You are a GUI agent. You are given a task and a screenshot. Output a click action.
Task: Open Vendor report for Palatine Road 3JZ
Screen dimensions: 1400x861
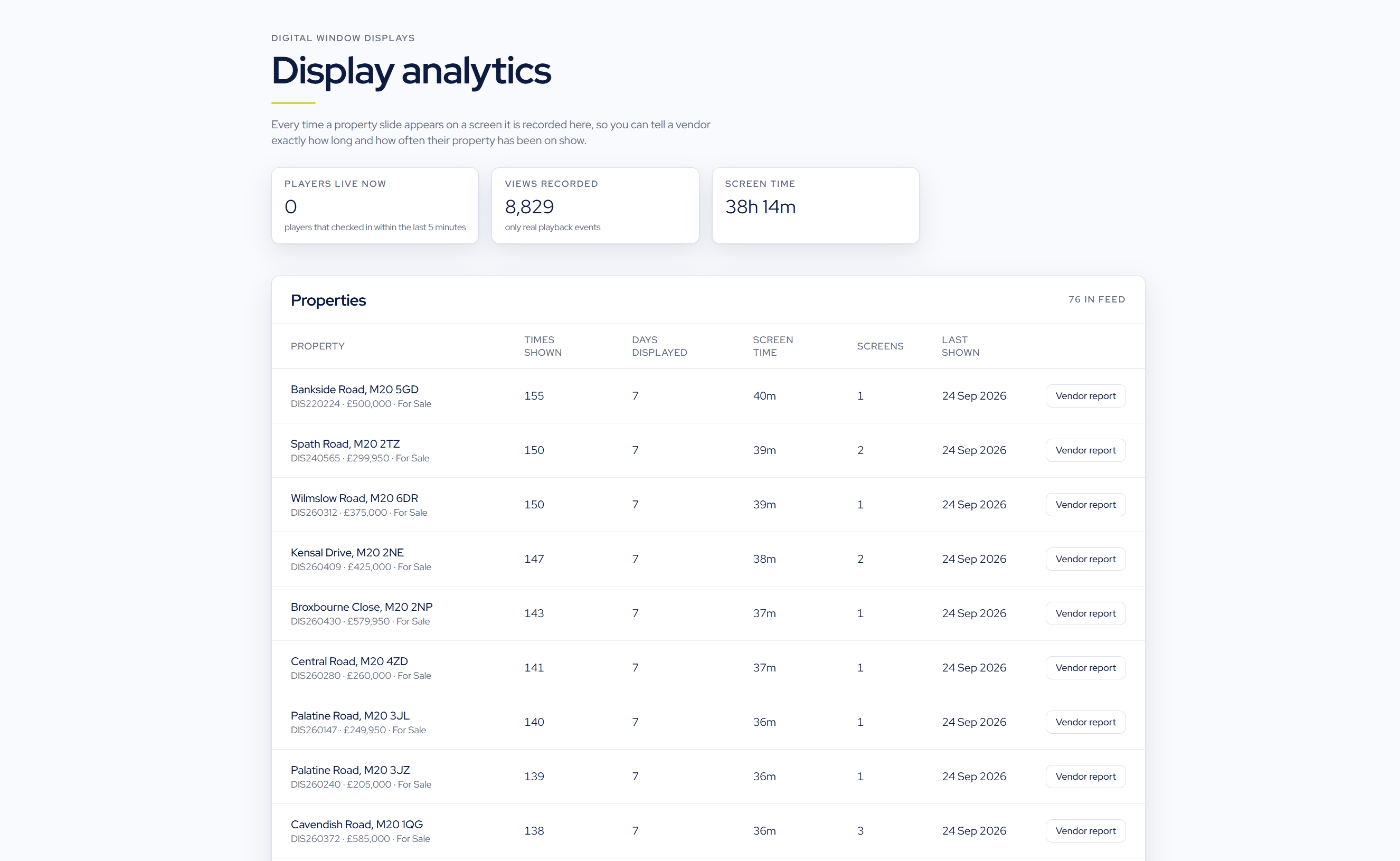(x=1085, y=777)
